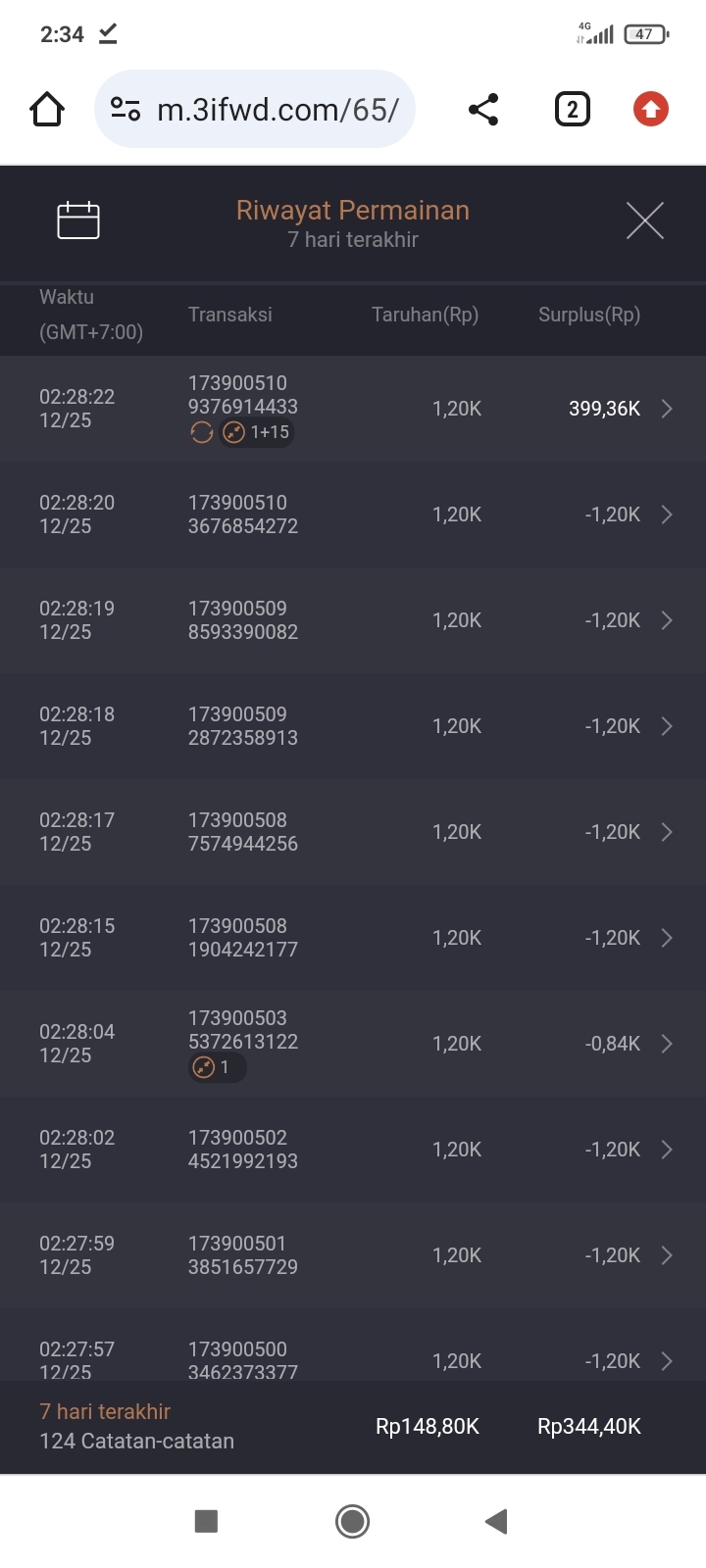
Task: Tap the 7 hari terakhir summary label
Action: pos(105,1411)
